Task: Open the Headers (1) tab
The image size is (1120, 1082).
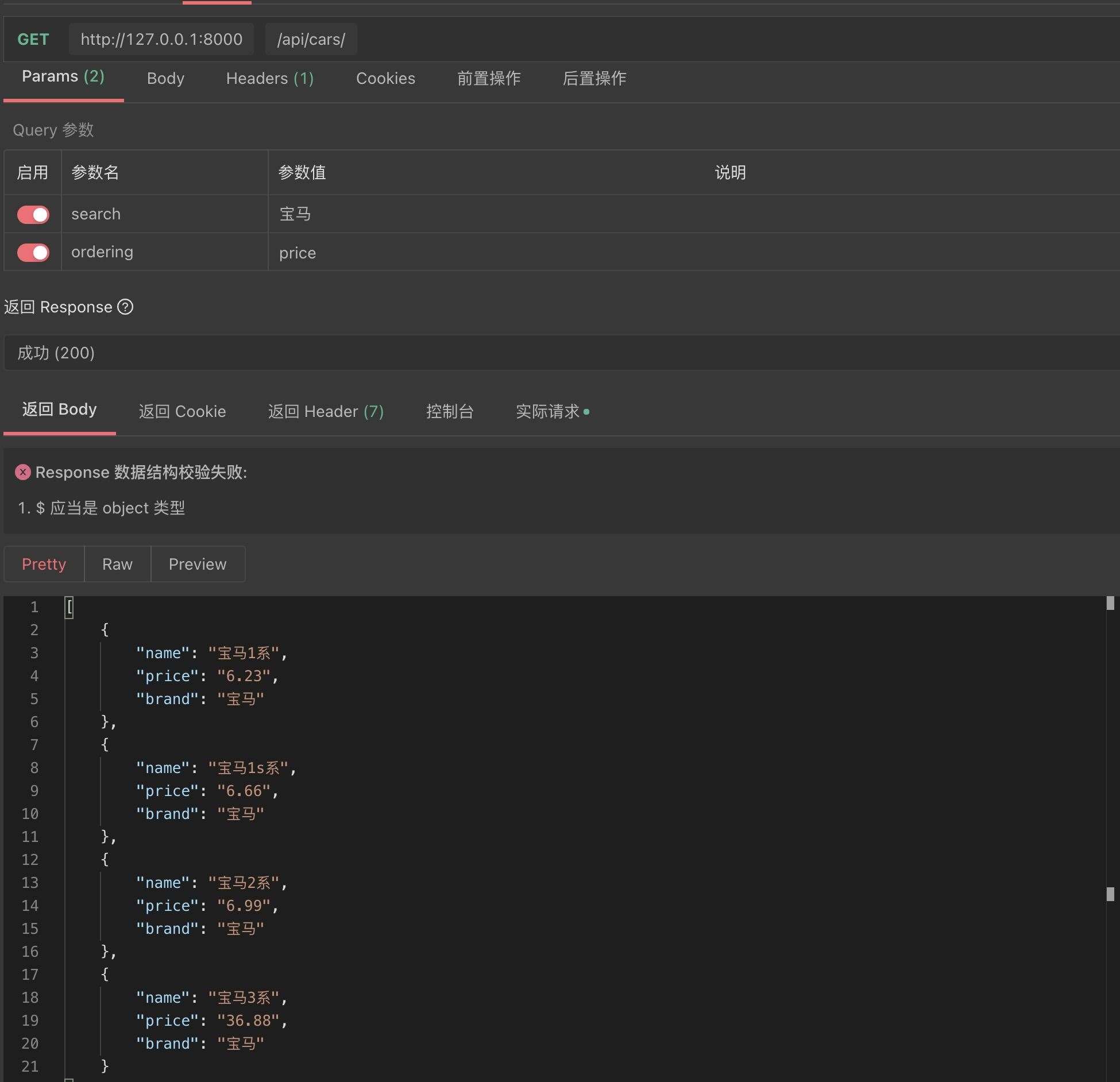Action: (x=269, y=78)
